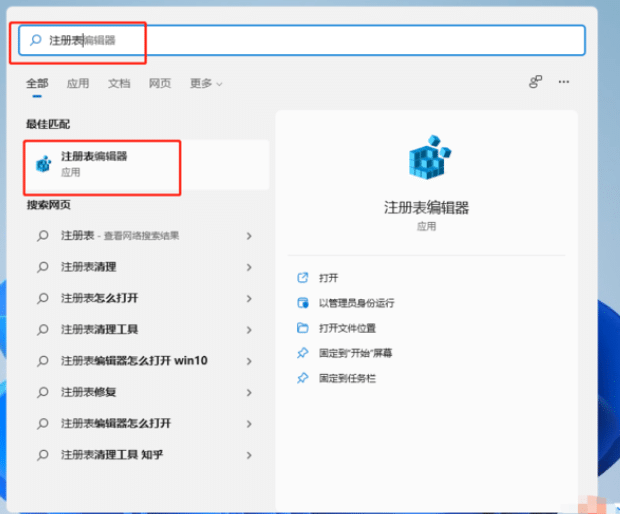Click search icon in win10 suggestion row
The height and width of the screenshot is (514, 620).
pos(43,361)
